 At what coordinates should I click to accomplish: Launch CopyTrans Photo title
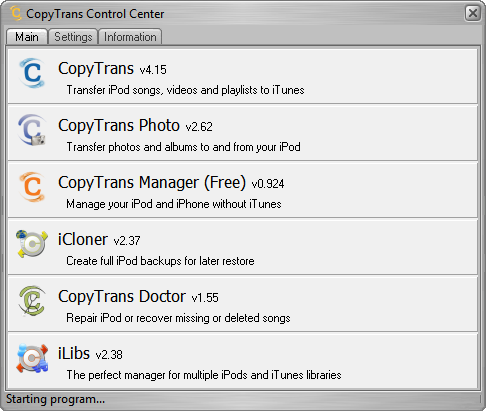[x=119, y=126]
